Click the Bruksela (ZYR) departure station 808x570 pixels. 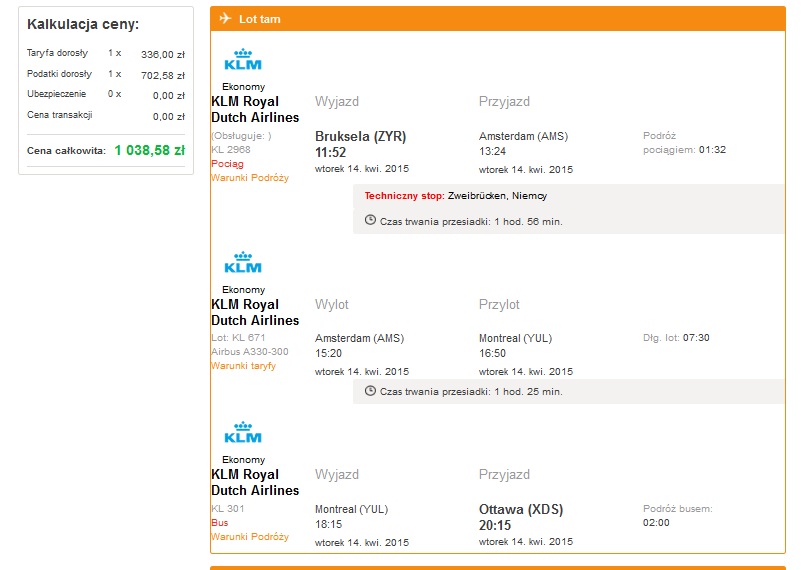click(361, 137)
